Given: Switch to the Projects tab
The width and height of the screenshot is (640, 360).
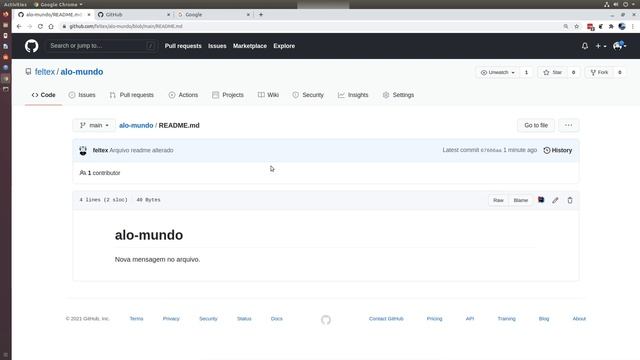Looking at the screenshot, I should point(228,95).
